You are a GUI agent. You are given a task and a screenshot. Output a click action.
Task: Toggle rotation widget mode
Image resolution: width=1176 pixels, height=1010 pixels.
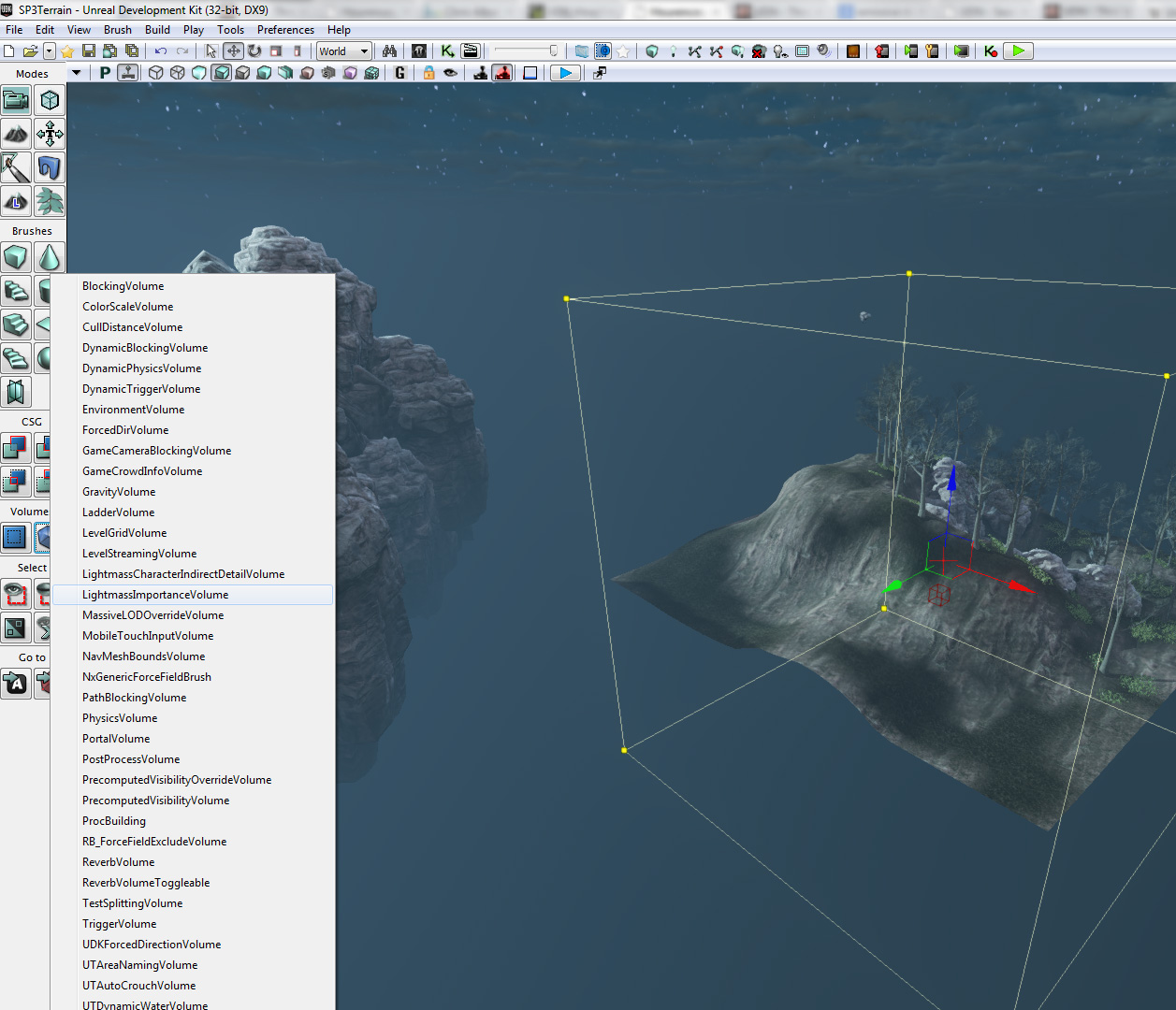pos(254,51)
